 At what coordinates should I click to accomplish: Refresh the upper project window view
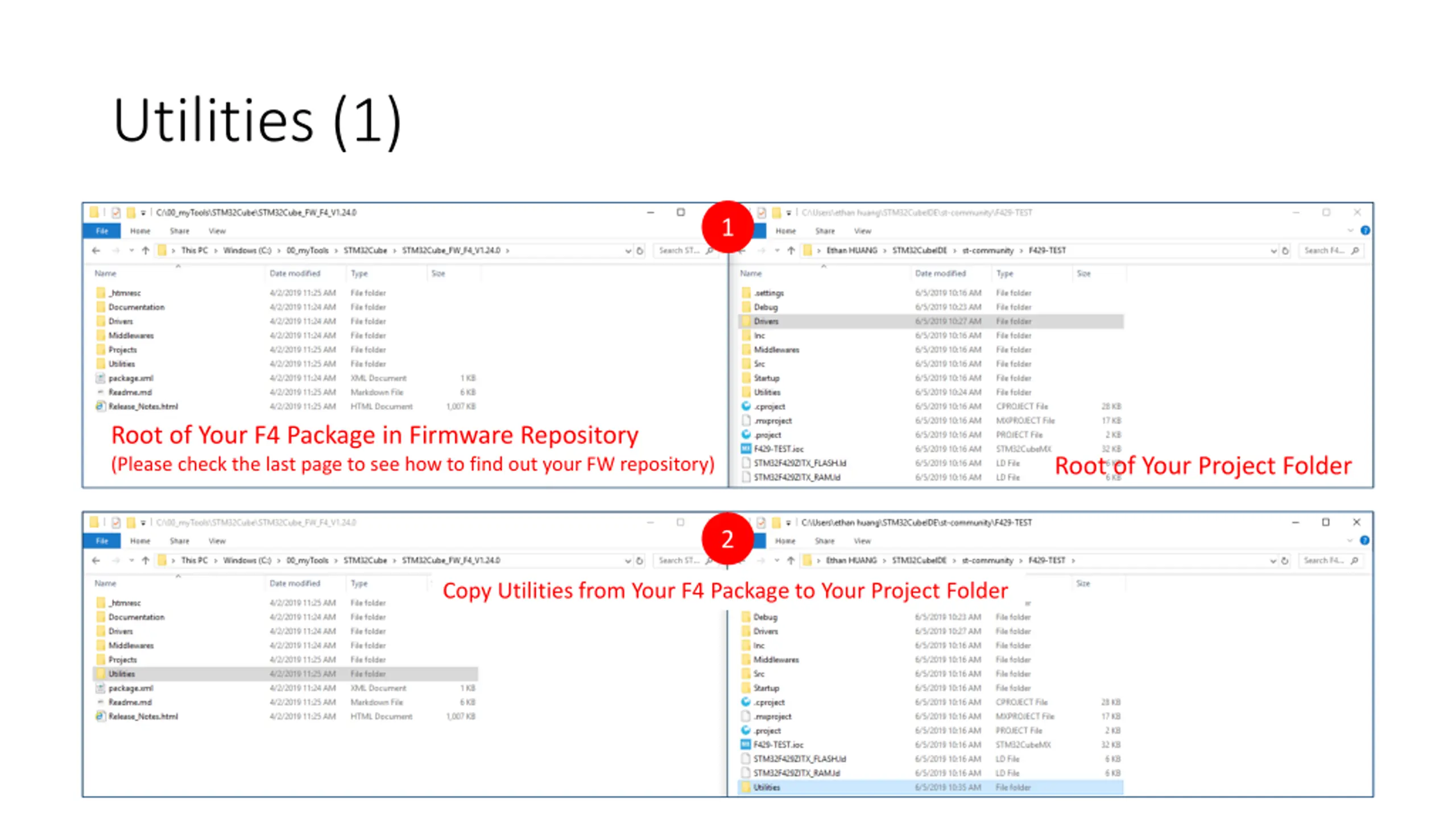[1285, 251]
